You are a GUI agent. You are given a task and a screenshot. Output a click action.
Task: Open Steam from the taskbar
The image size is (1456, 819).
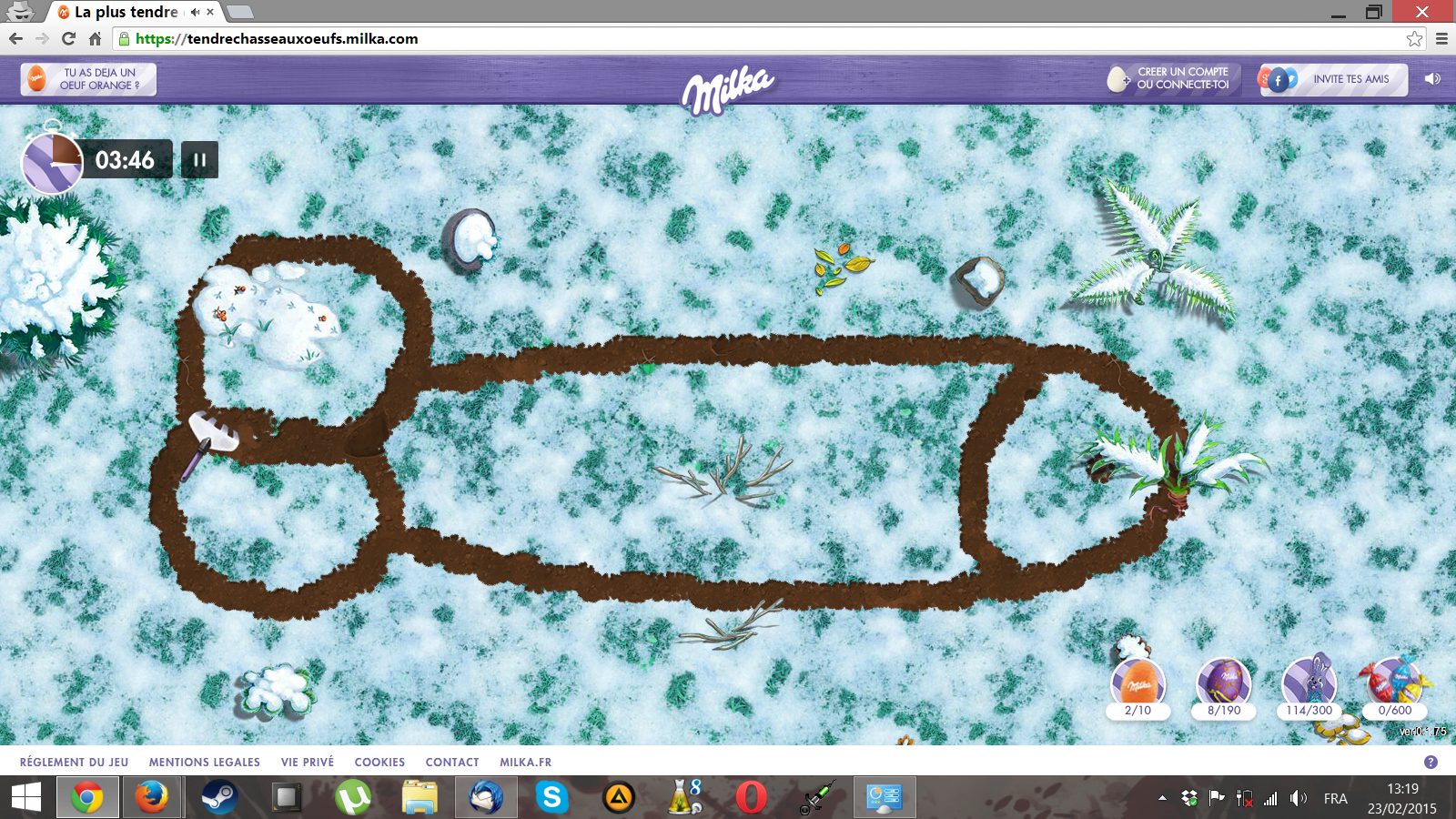tap(218, 798)
